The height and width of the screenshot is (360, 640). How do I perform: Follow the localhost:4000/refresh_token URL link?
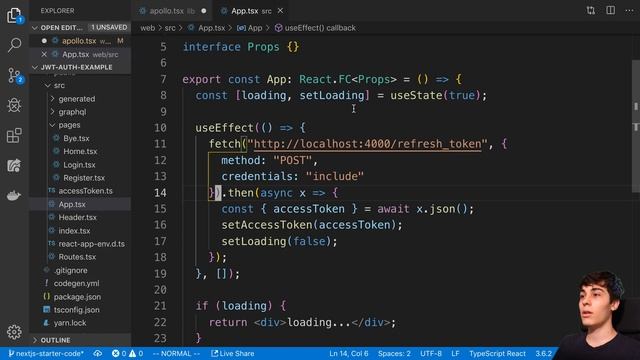pos(367,144)
